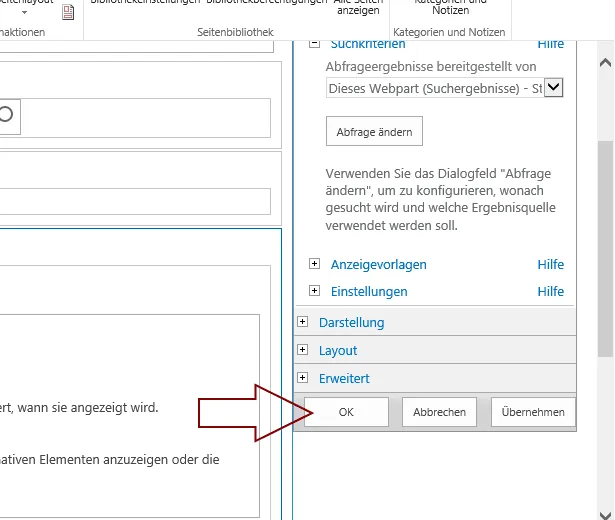The height and width of the screenshot is (520, 615).
Task: Click the Layout heading link
Action: coord(338,351)
